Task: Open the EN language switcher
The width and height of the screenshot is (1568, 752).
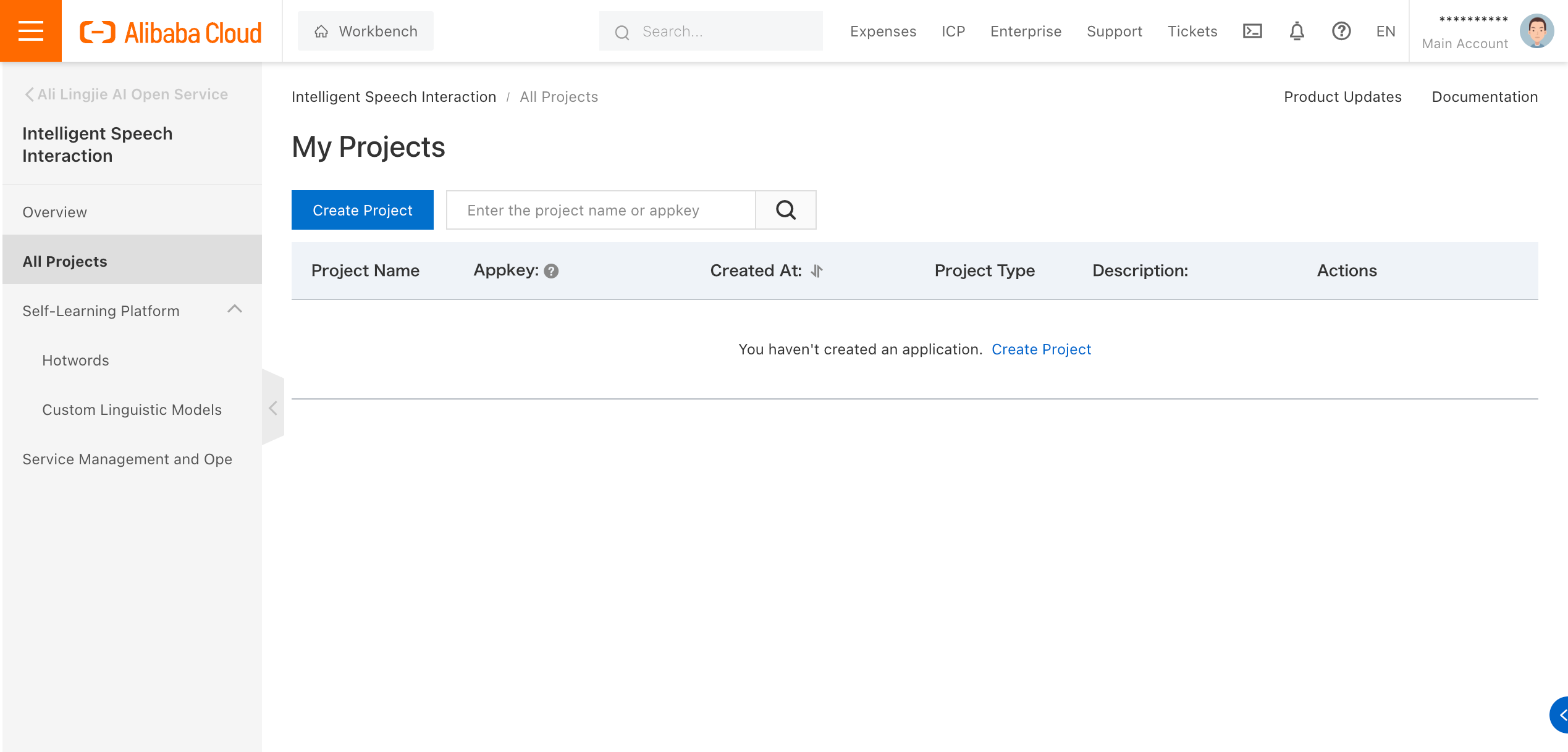Action: click(1386, 31)
